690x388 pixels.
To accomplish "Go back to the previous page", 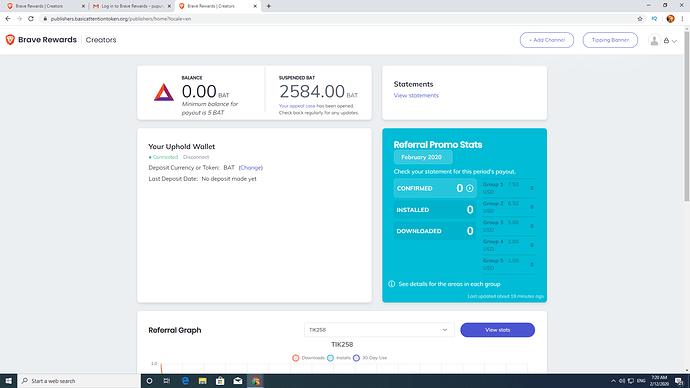I will point(7,19).
